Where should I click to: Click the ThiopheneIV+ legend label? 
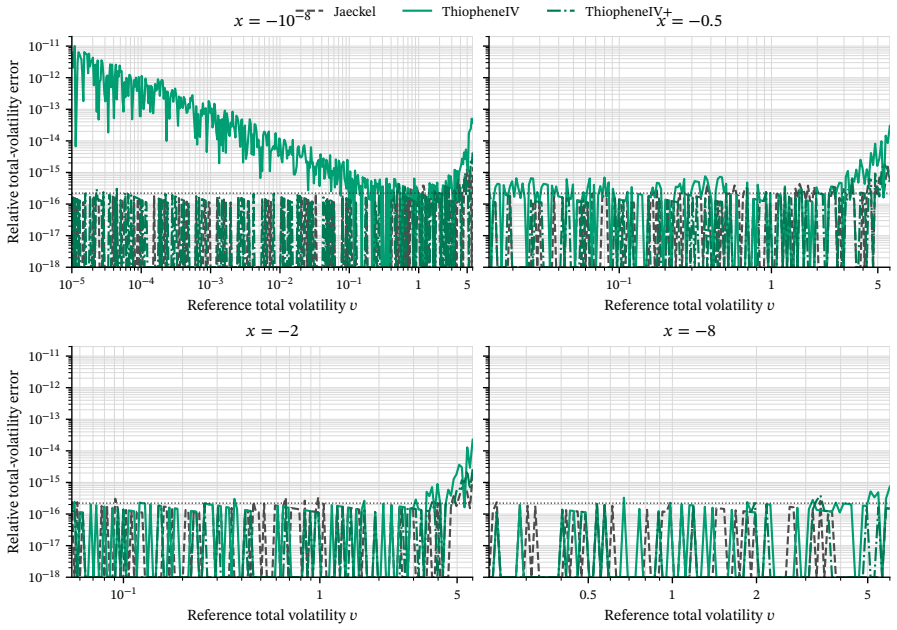[x=628, y=11]
